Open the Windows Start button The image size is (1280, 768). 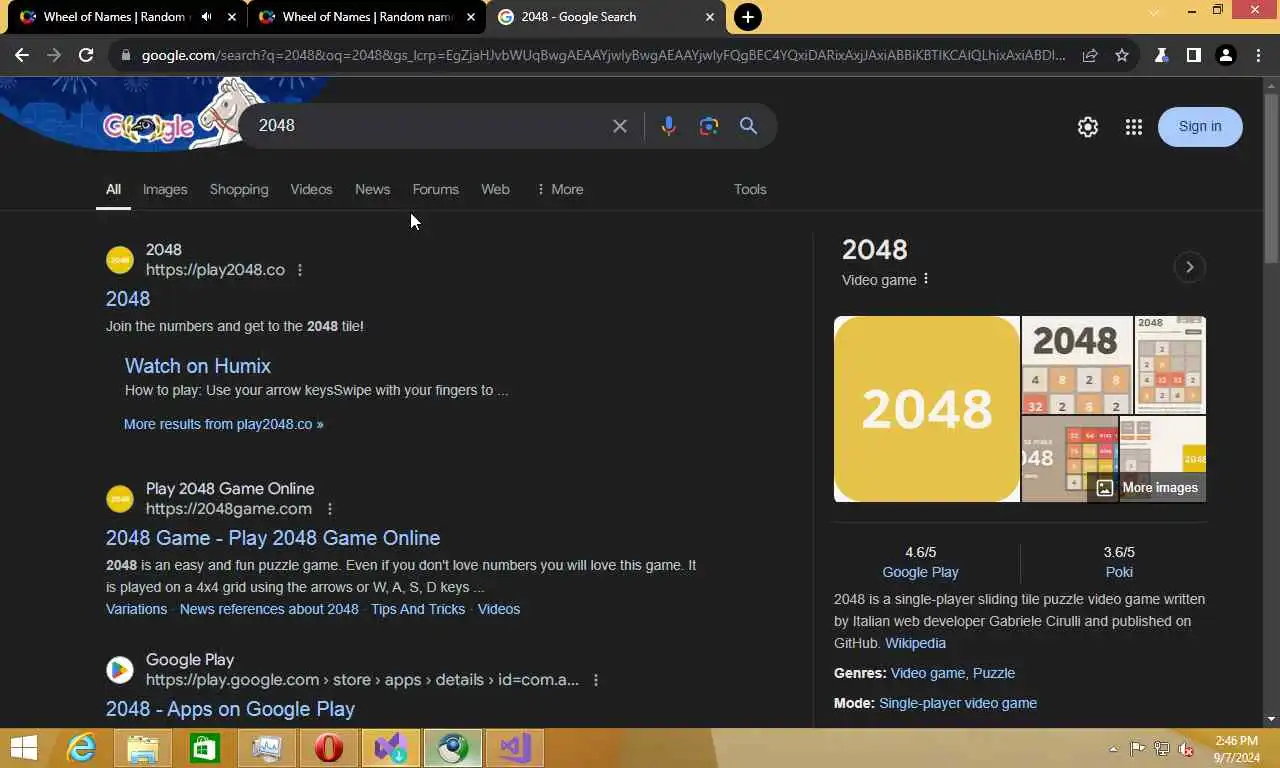click(24, 748)
